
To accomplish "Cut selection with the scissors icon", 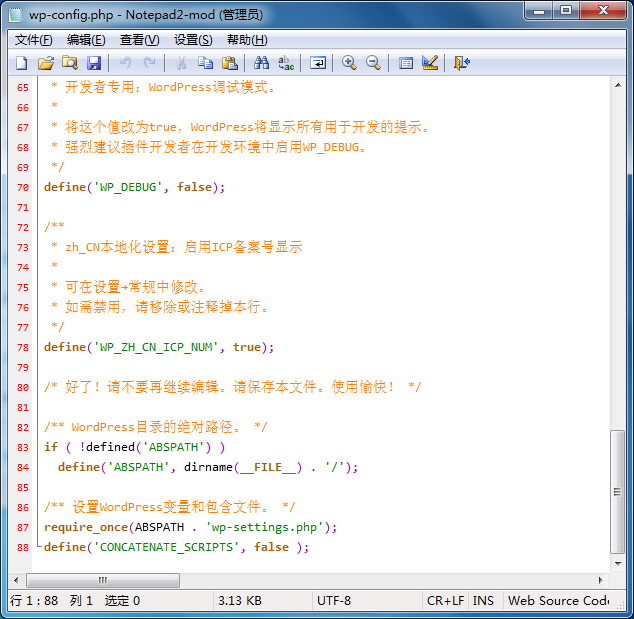I will coord(182,63).
